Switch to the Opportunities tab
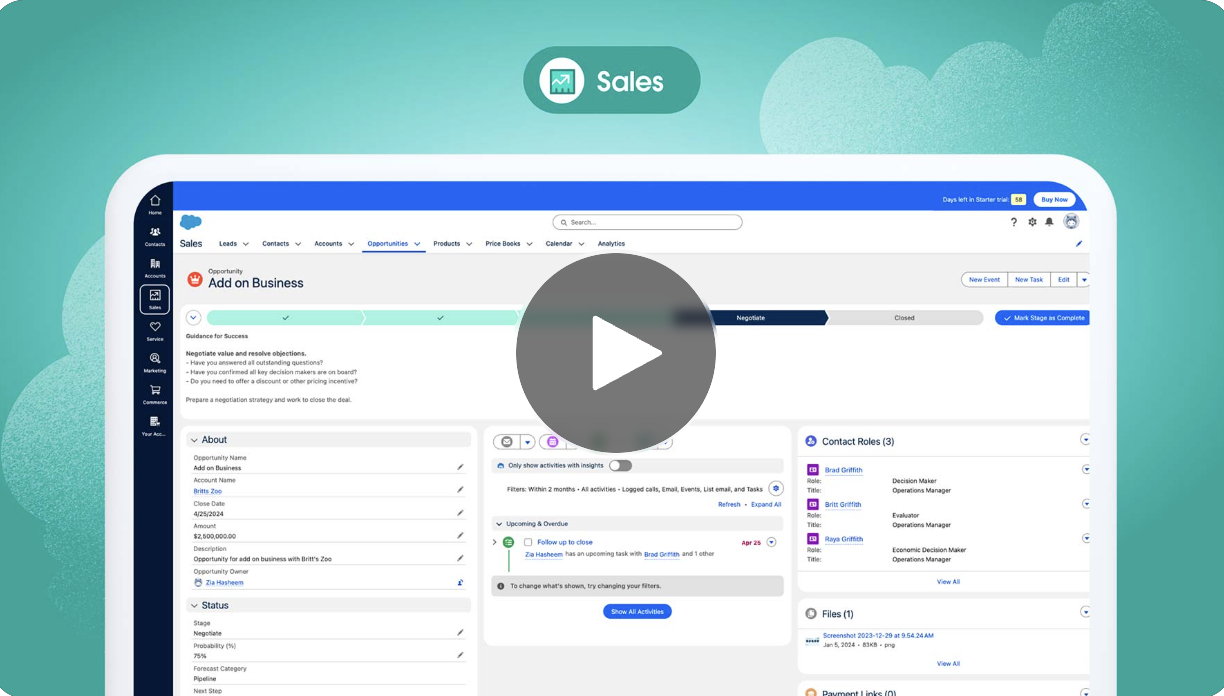Viewport: 1224px width, 696px height. (x=387, y=244)
